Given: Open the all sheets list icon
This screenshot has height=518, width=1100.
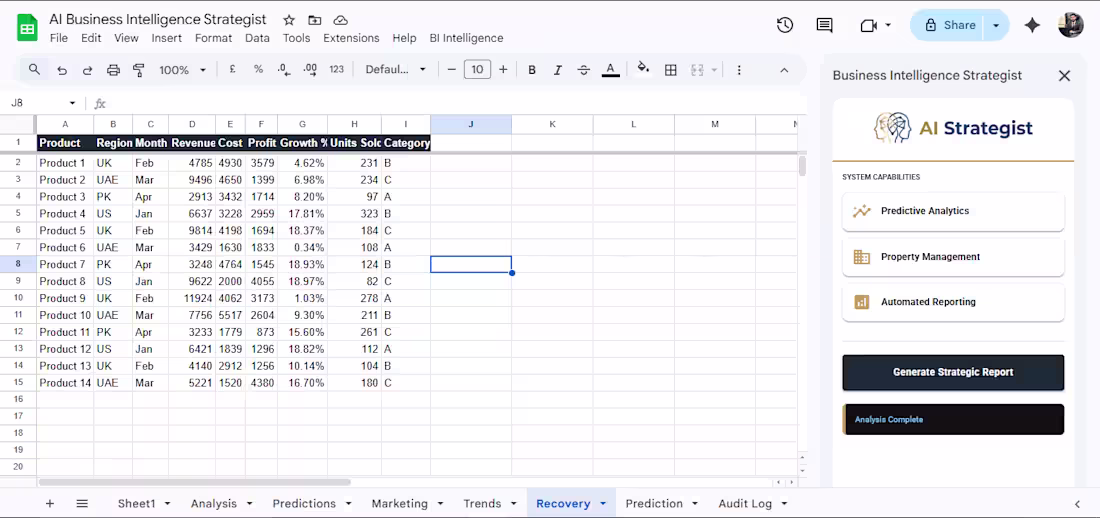Looking at the screenshot, I should (82, 503).
